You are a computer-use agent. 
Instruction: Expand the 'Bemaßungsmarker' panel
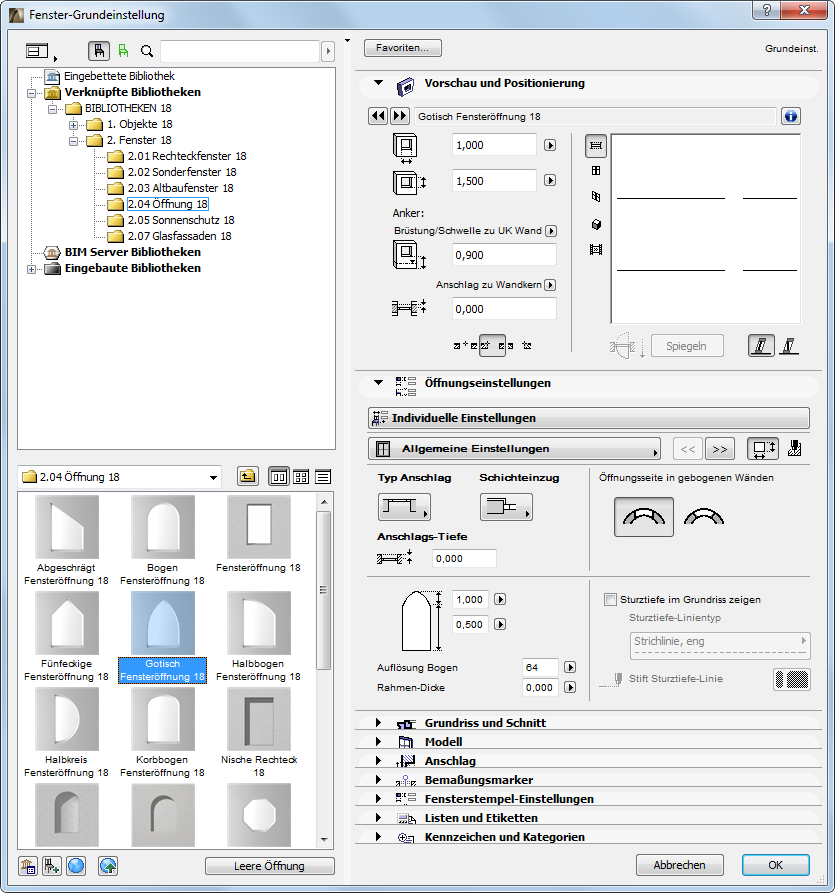[x=378, y=780]
